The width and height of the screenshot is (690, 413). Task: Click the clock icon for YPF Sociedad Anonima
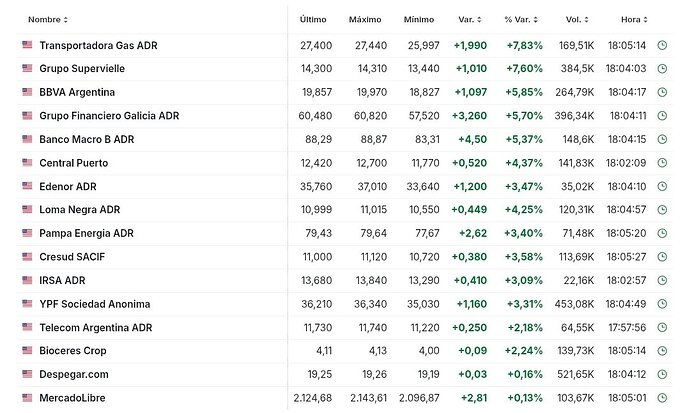tap(662, 304)
